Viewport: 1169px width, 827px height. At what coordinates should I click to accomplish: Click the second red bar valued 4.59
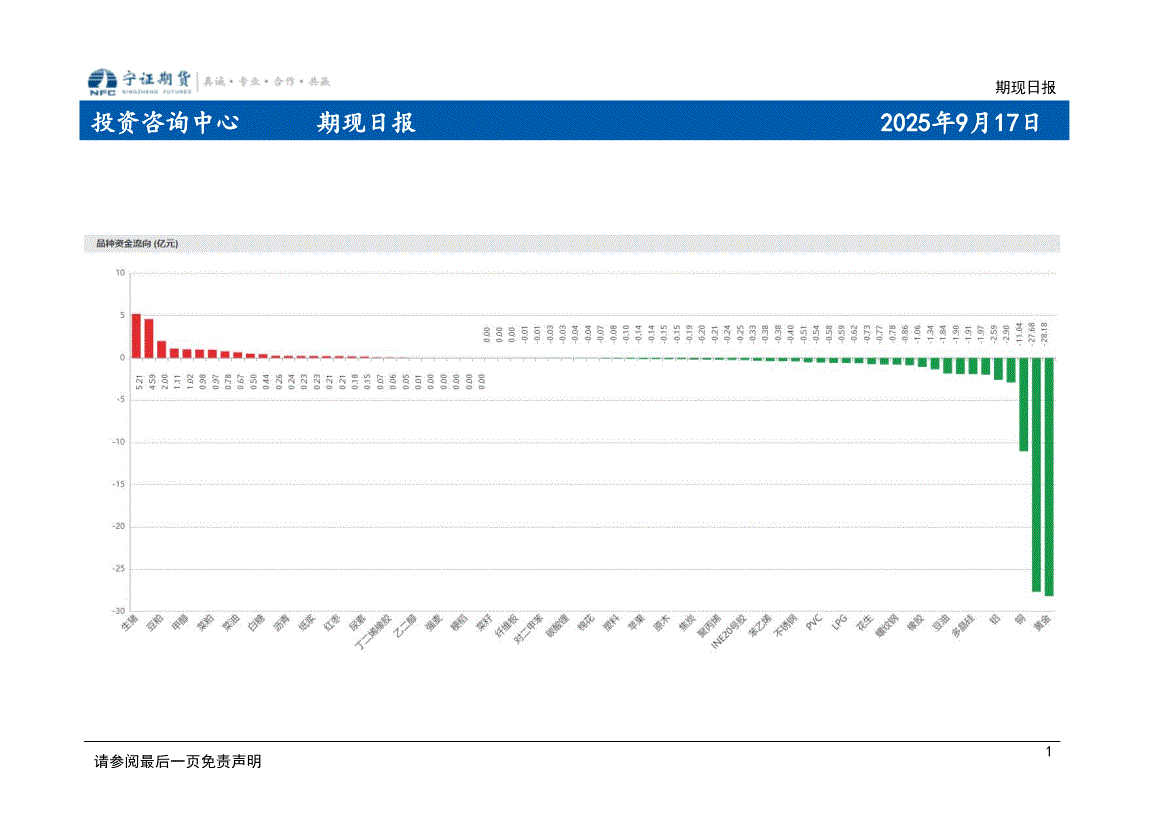tap(149, 339)
